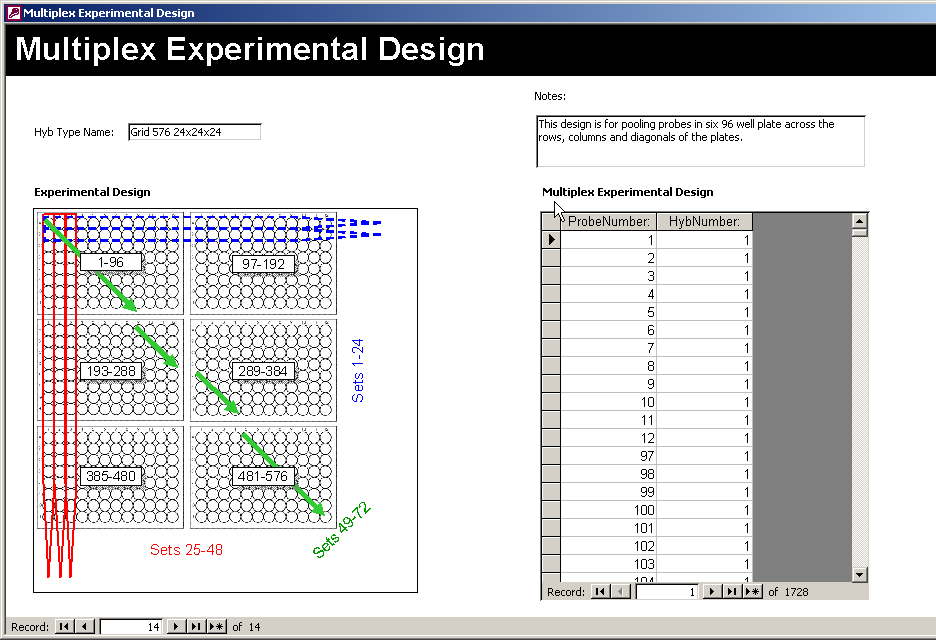The height and width of the screenshot is (640, 936).
Task: Click the main form record number box
Action: [x=131, y=627]
